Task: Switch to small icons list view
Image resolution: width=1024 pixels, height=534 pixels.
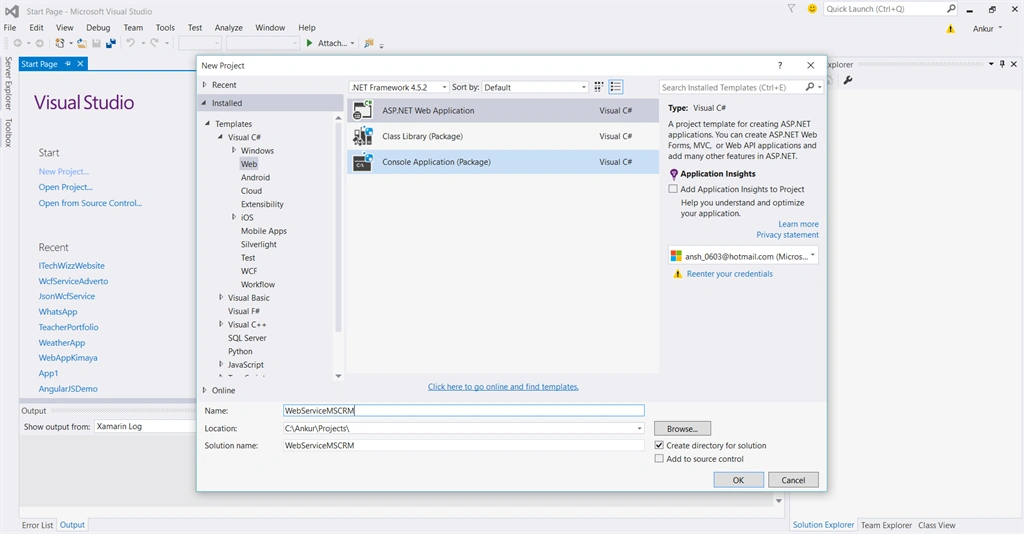Action: pos(616,87)
